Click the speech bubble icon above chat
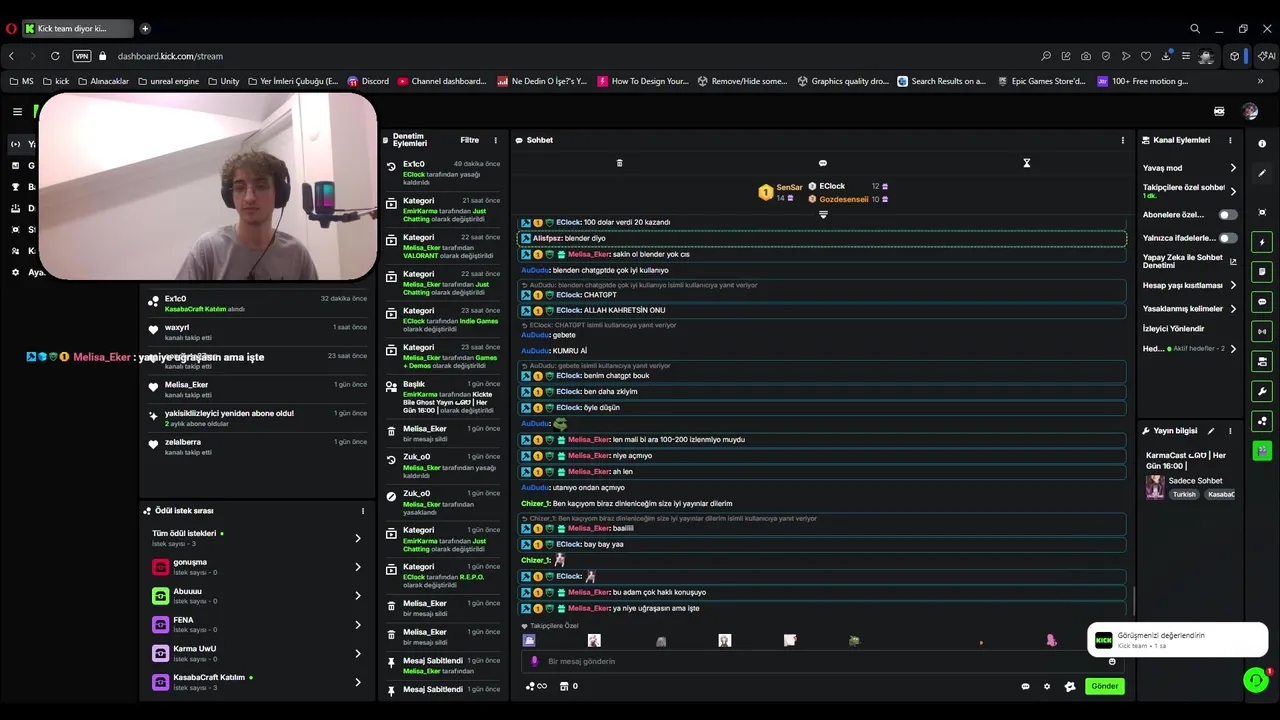 tap(823, 163)
